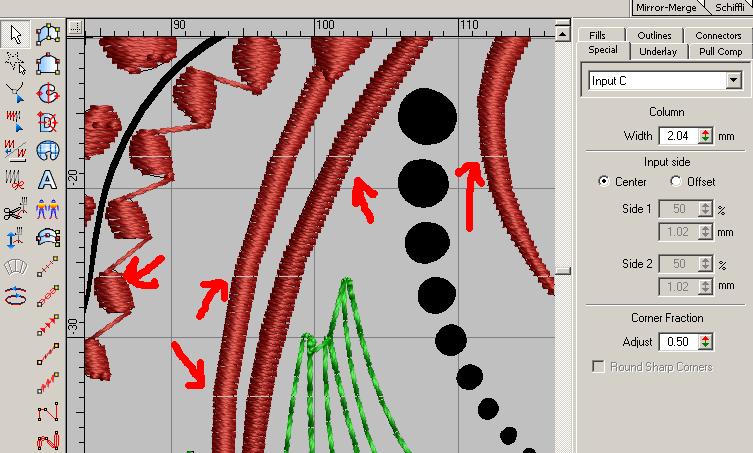Open the Underlay tab
The width and height of the screenshot is (753, 453).
coord(658,51)
